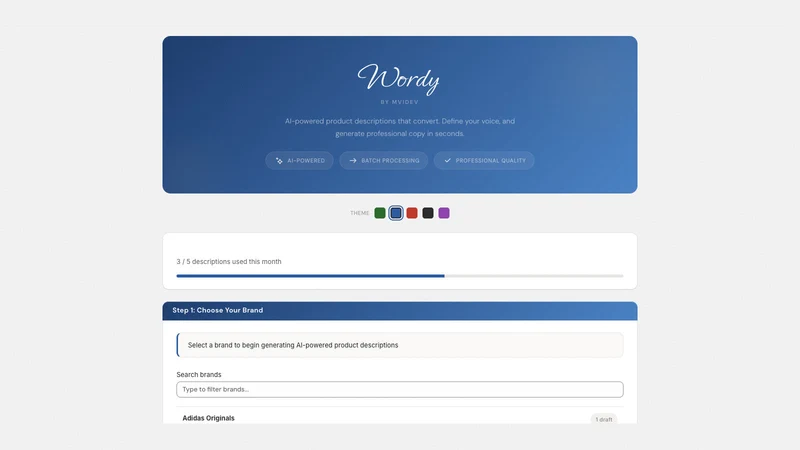Click the 1 draft badge
The width and height of the screenshot is (800, 450).
tap(604, 419)
